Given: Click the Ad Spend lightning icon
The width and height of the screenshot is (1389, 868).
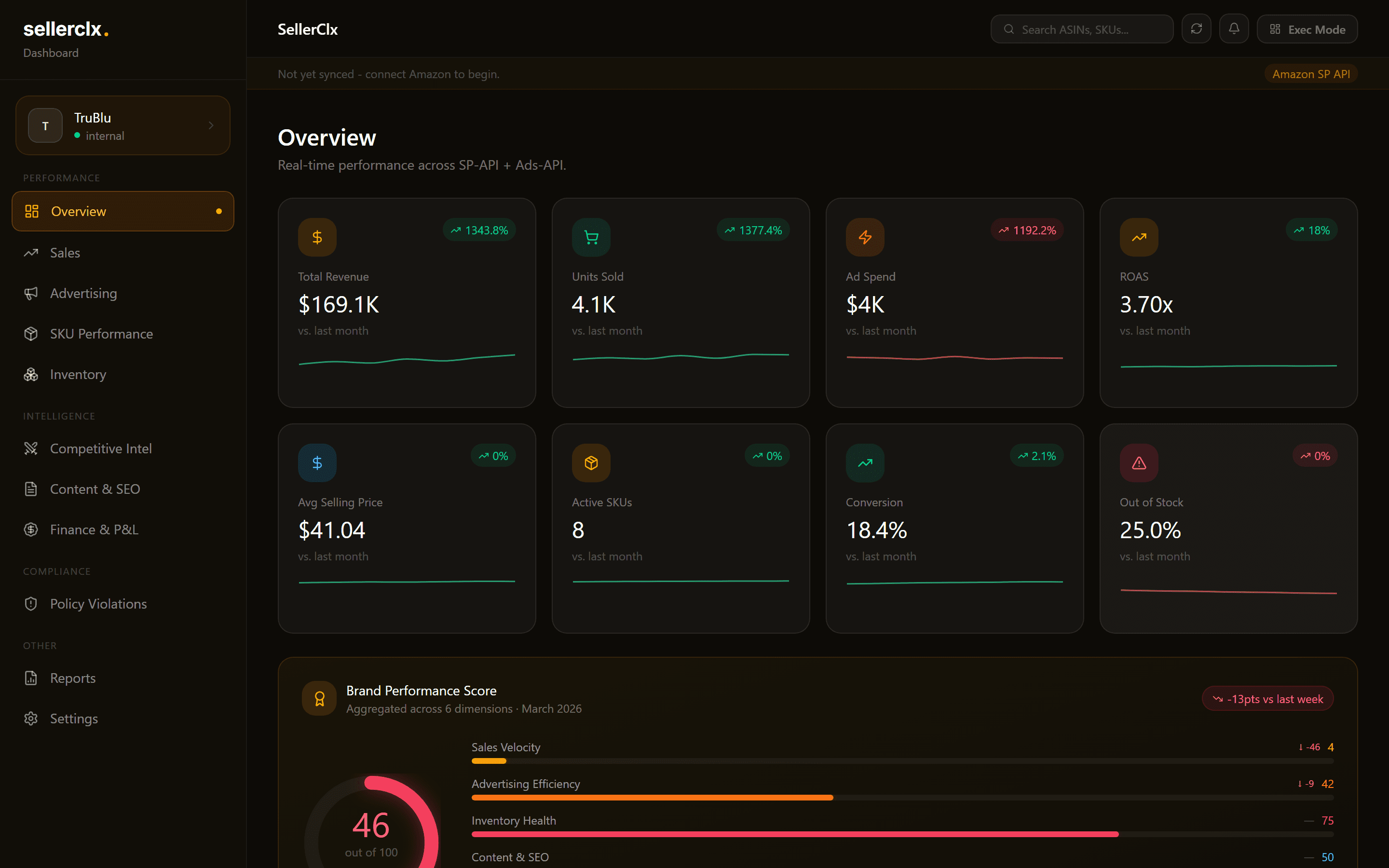Looking at the screenshot, I should point(865,237).
